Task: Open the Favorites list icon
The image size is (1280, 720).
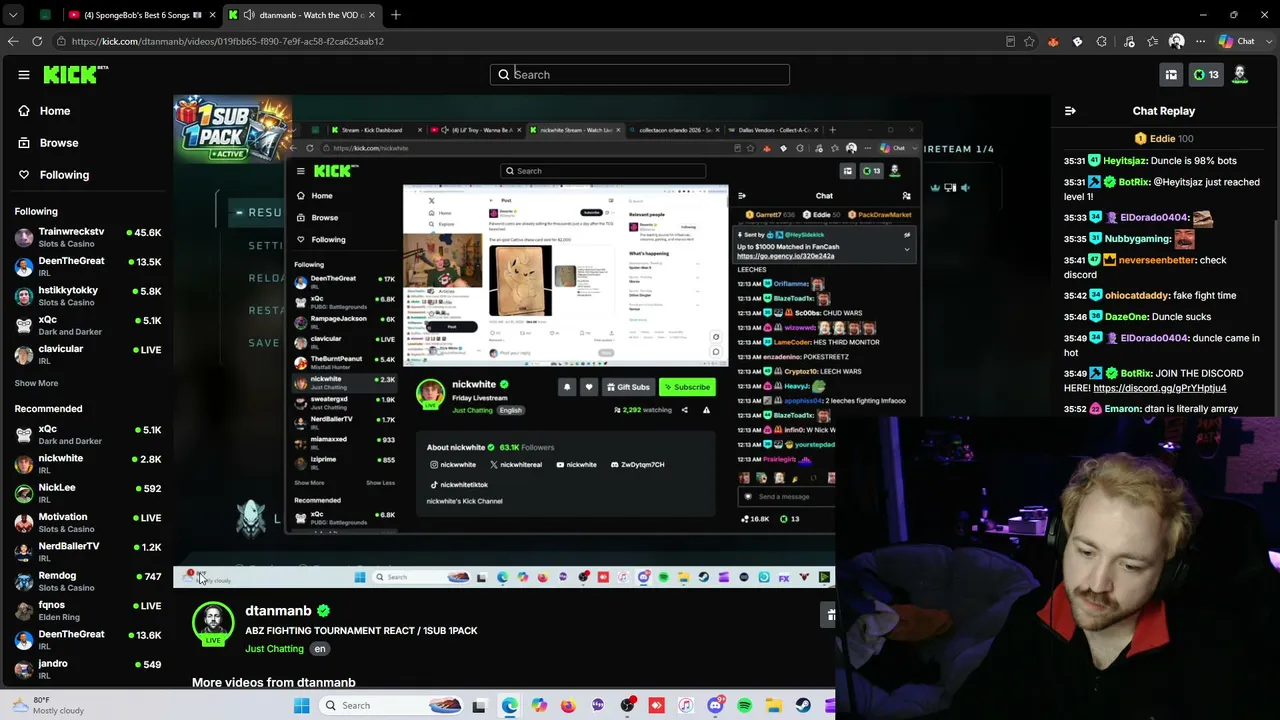Action: coord(1153,41)
